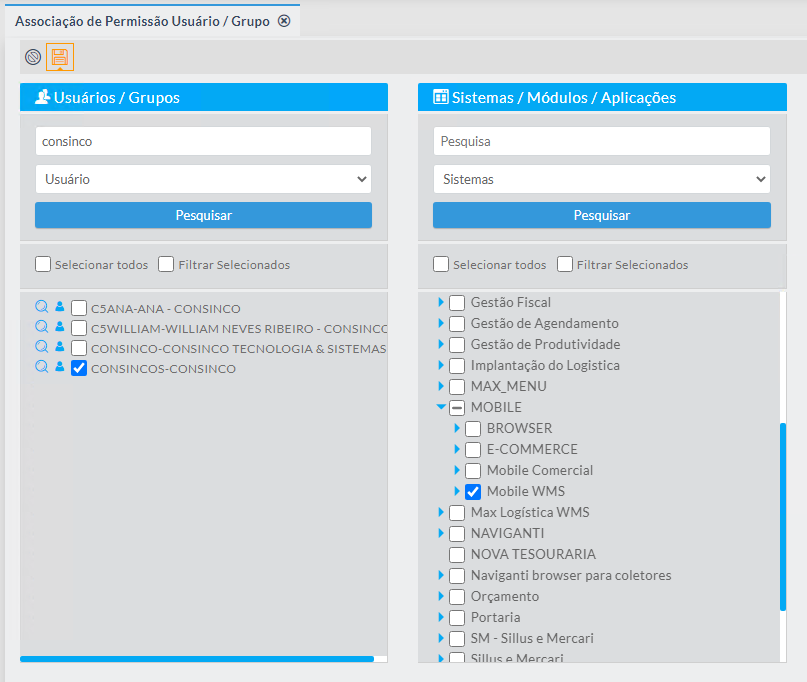
Task: Click magnifier icon for CONSINCOS-CONSINCO user
Action: coord(42,366)
